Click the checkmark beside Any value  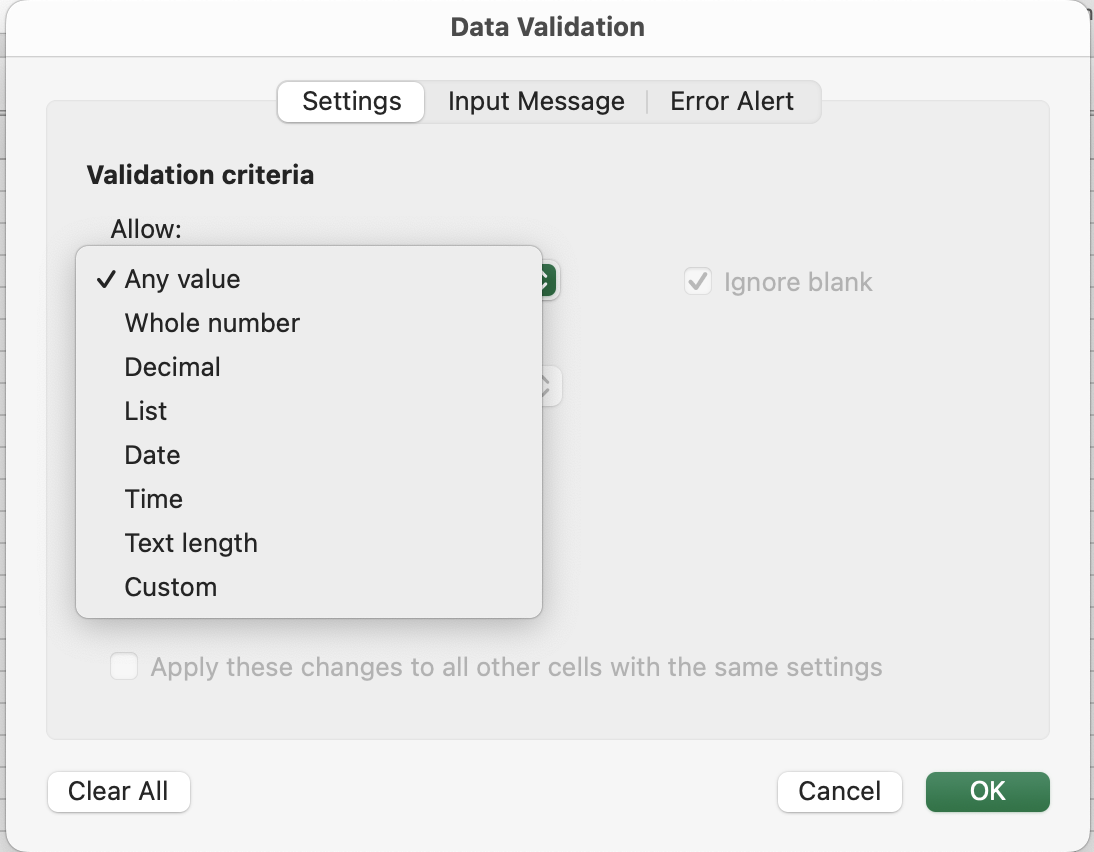click(x=105, y=279)
